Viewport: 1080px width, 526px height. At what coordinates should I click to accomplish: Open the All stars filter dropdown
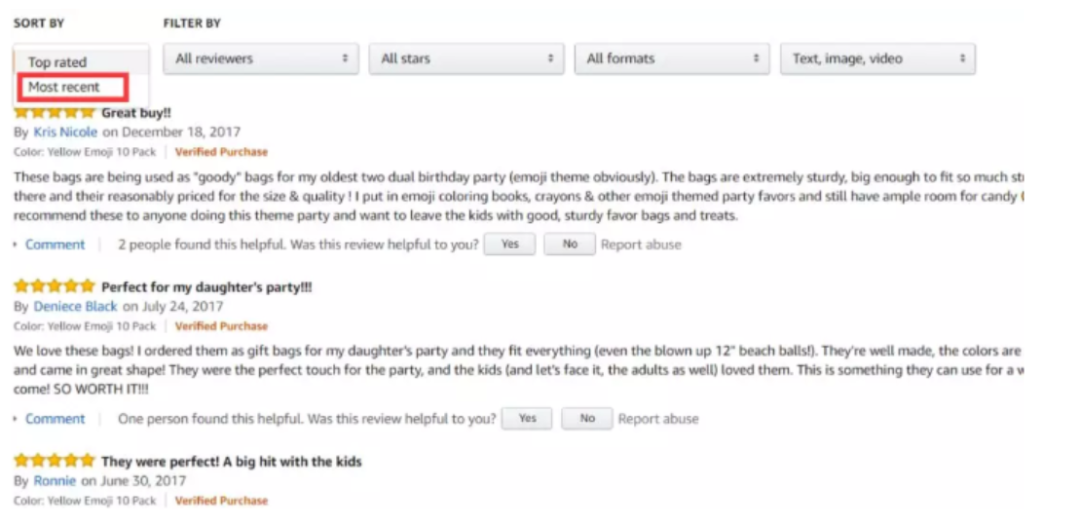466,59
